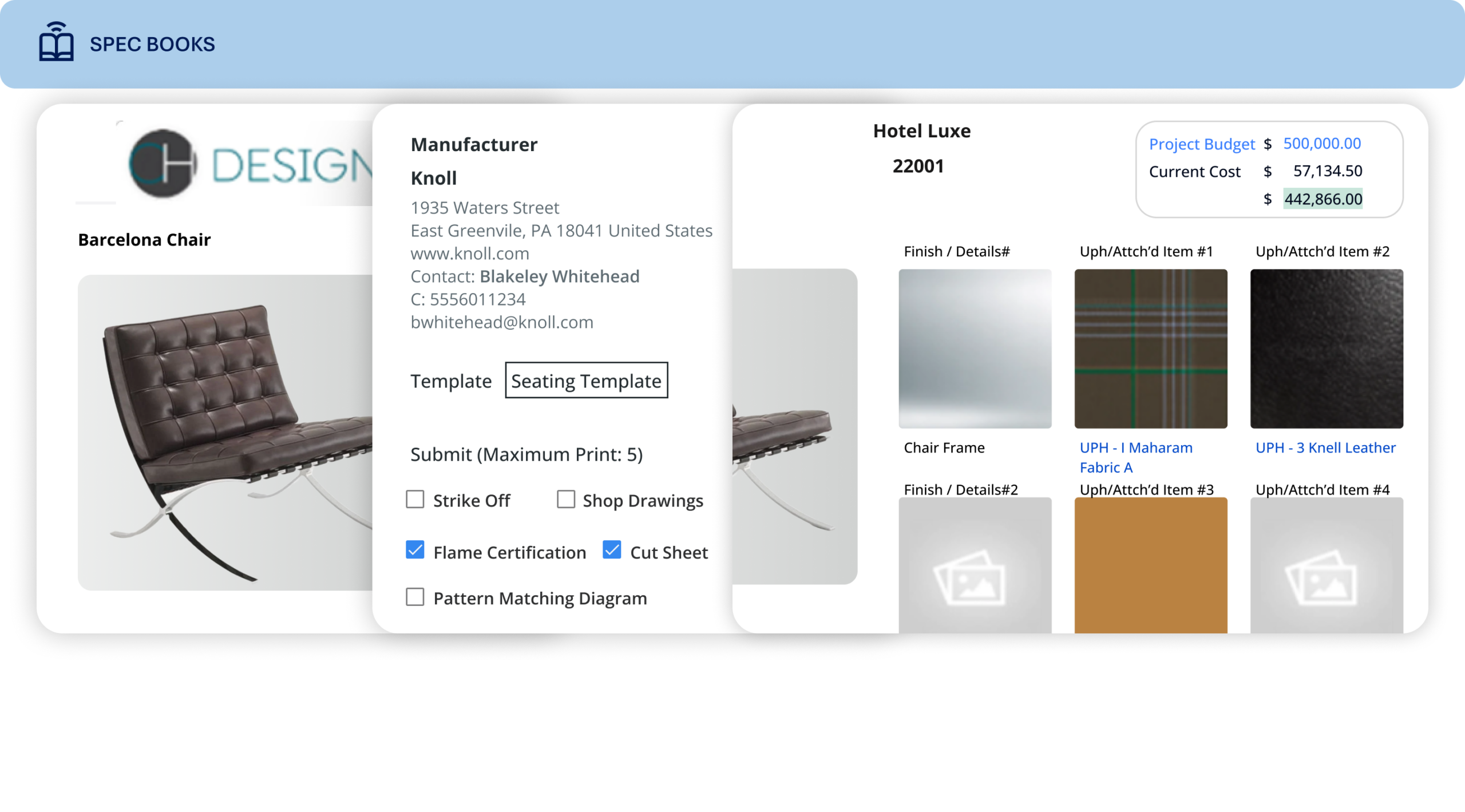Uncheck the Cut Sheet checkbox

point(612,550)
